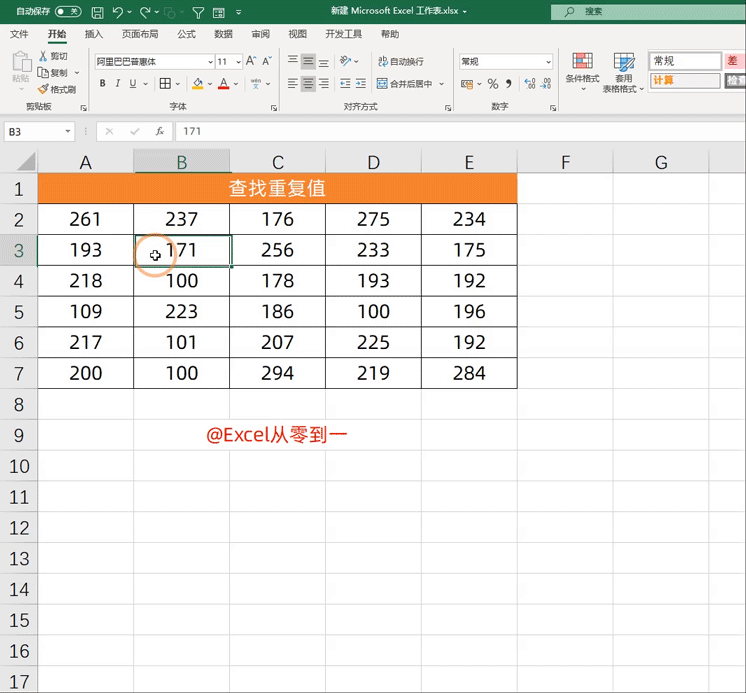The height and width of the screenshot is (693, 746).
Task: Click the Top Align icon
Action: [293, 61]
